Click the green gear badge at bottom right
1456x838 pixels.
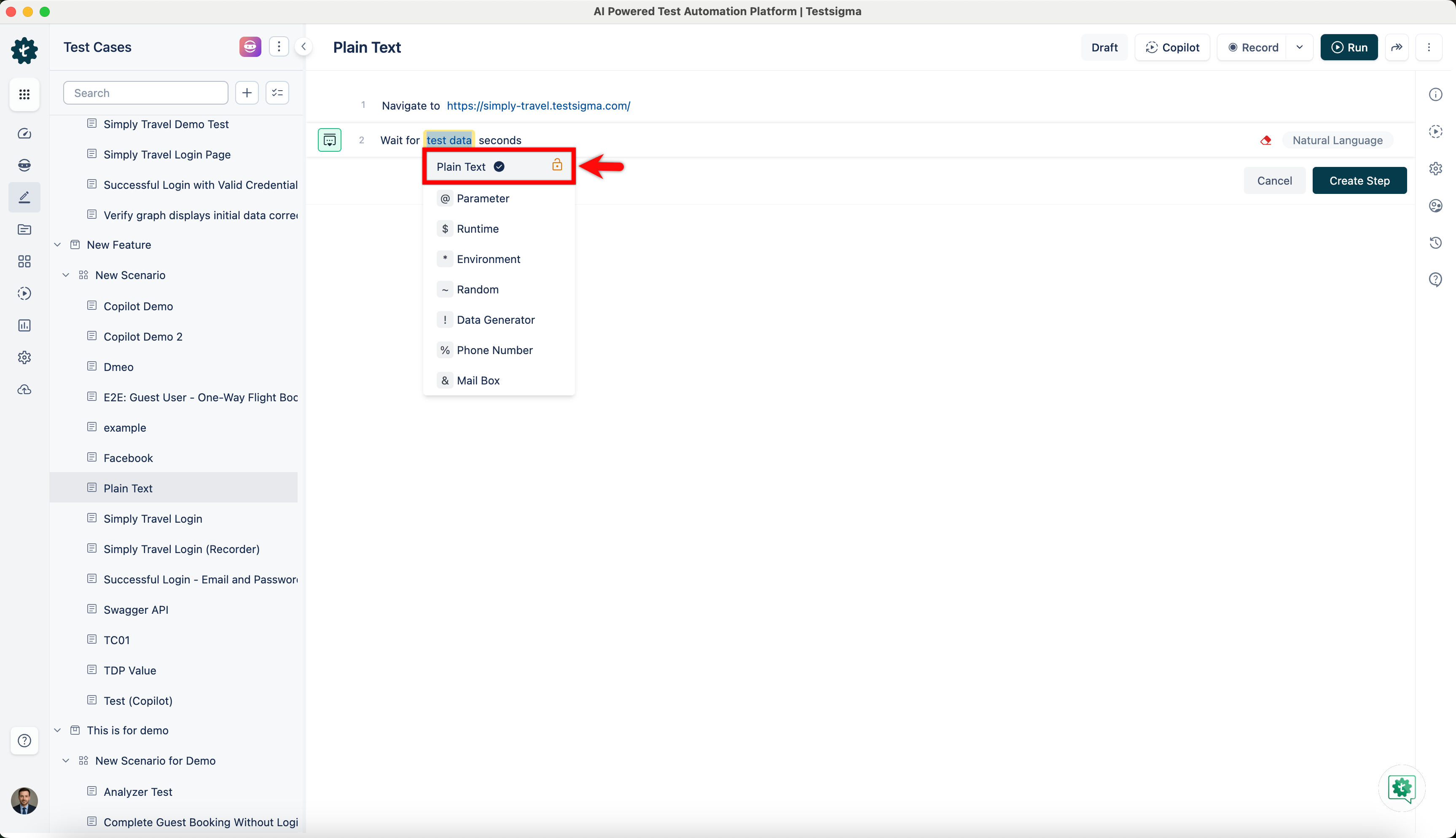(1401, 789)
